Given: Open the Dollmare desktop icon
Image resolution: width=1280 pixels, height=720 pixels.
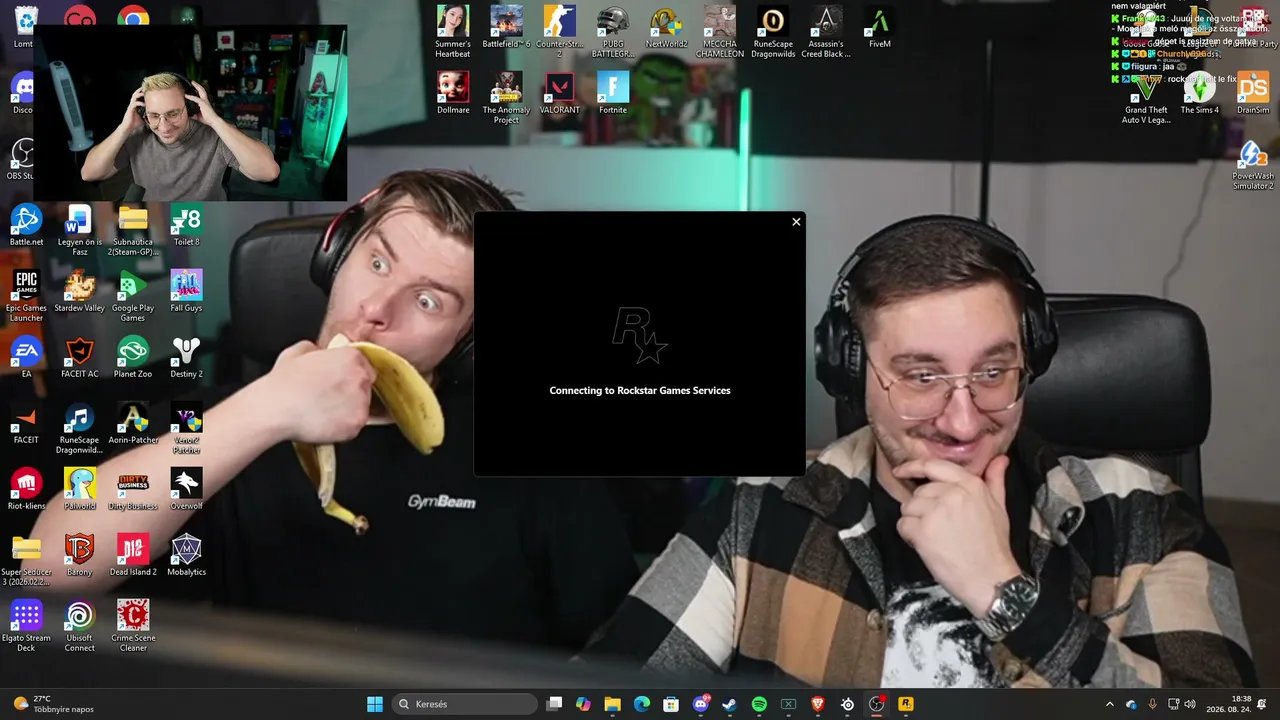Looking at the screenshot, I should (x=453, y=93).
